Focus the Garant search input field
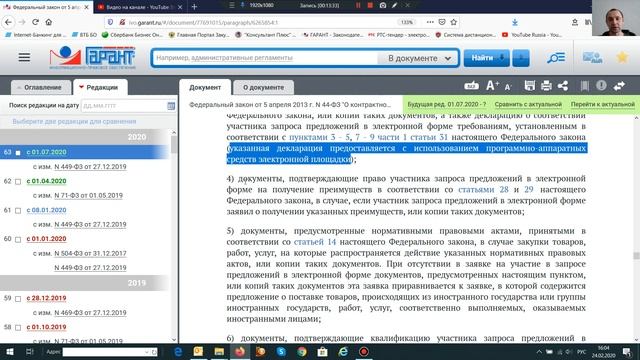Image resolution: width=640 pixels, height=360 pixels. pyautogui.click(x=265, y=58)
